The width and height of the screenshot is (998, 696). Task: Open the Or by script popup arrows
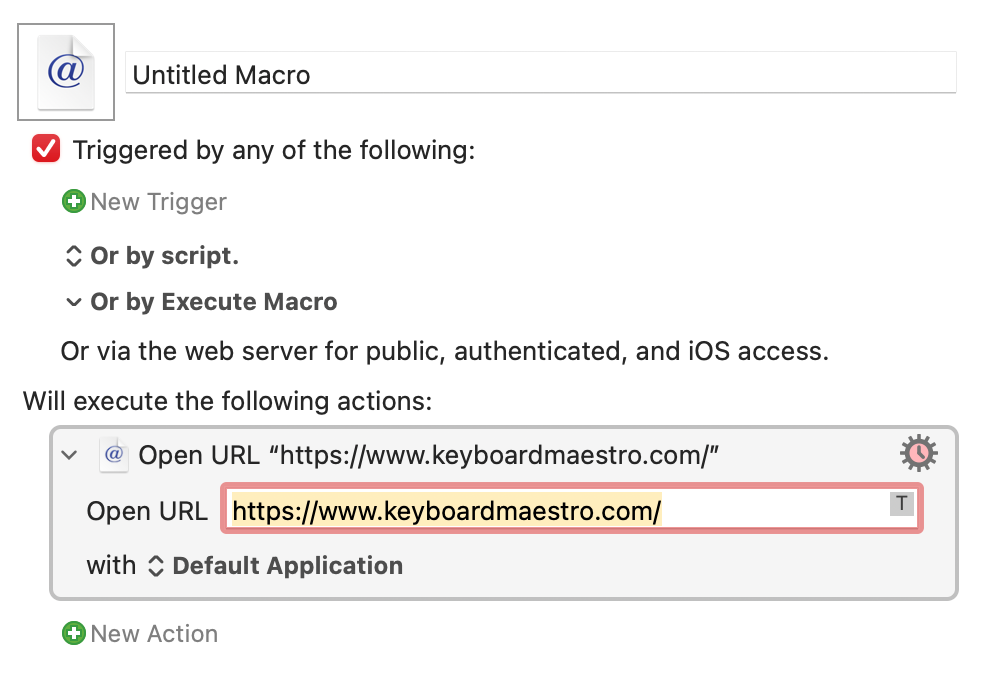73,256
